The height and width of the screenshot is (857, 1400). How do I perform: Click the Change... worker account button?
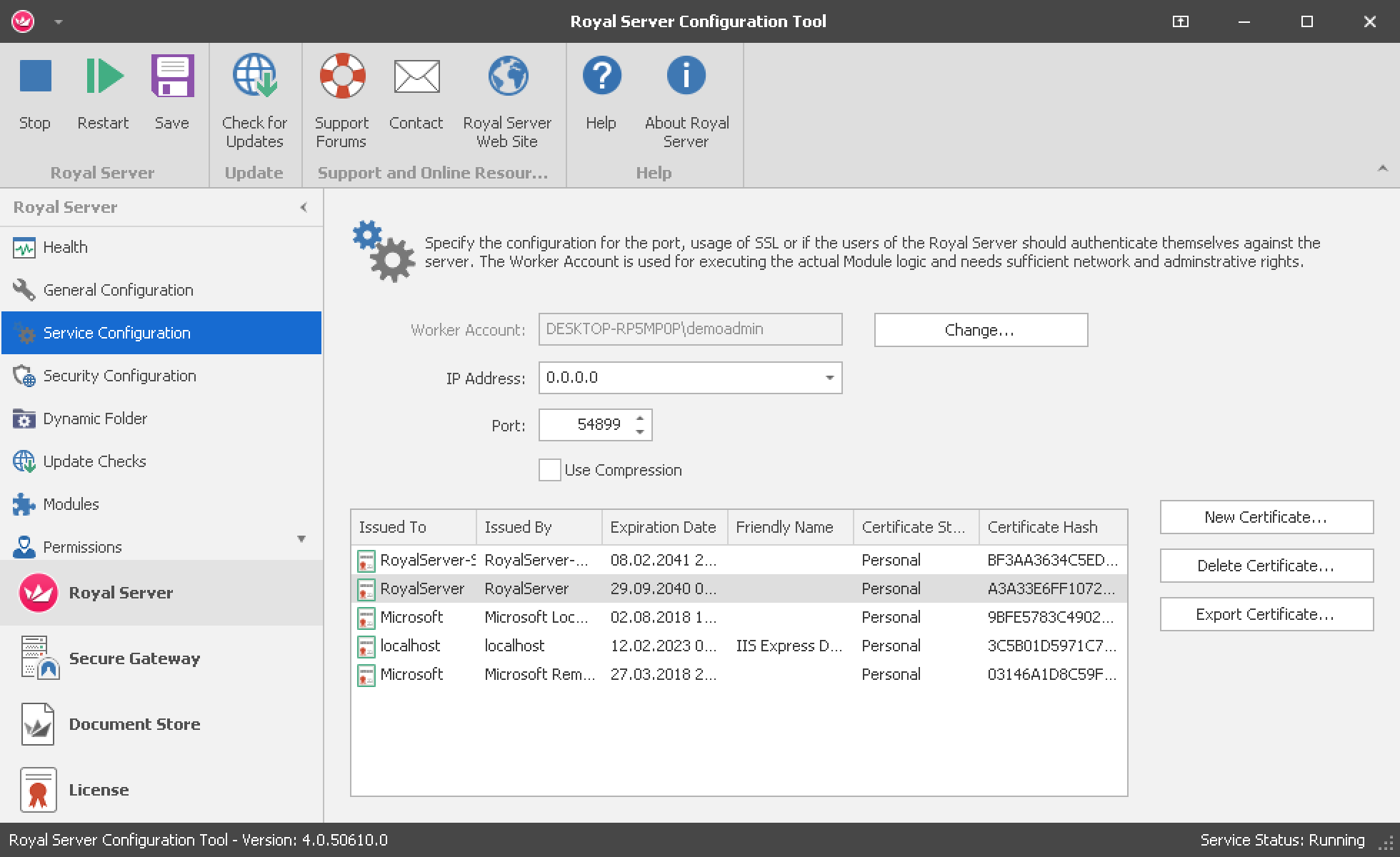click(980, 330)
